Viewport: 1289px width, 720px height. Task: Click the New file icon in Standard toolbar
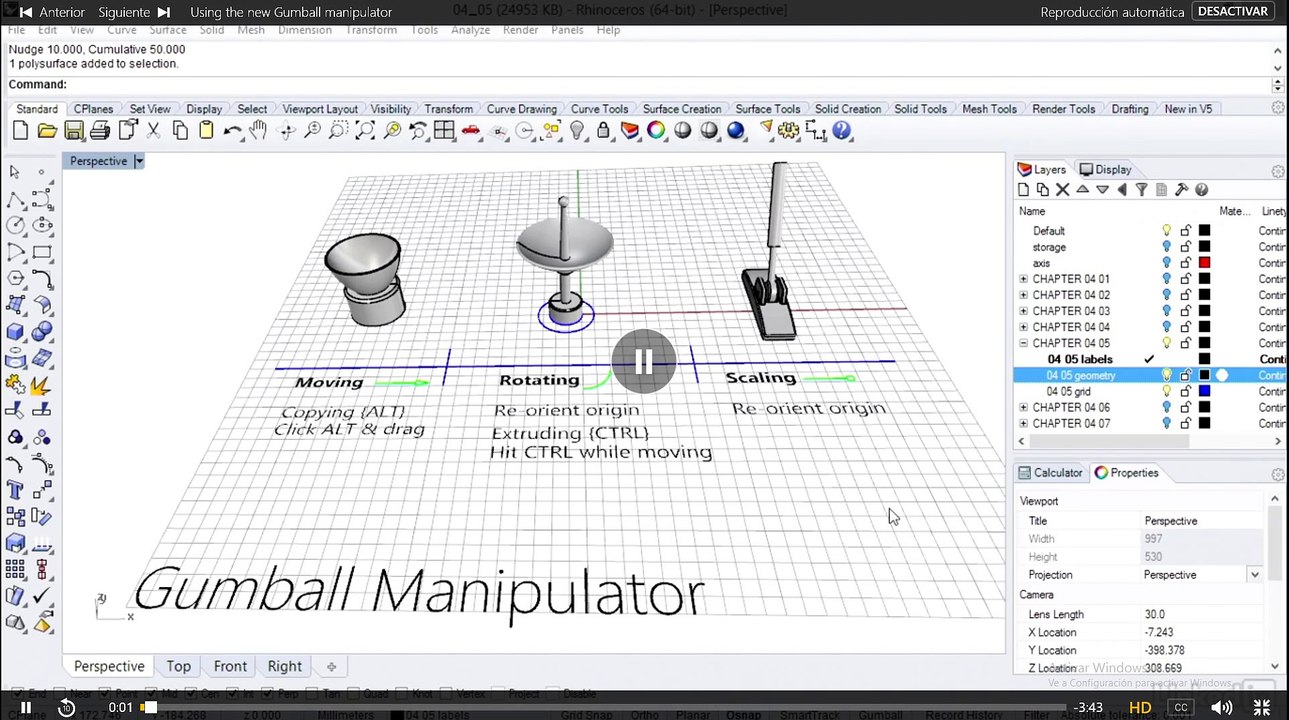(x=21, y=131)
